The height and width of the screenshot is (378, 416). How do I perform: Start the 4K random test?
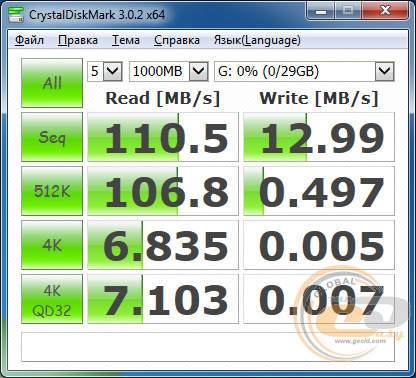(52, 245)
